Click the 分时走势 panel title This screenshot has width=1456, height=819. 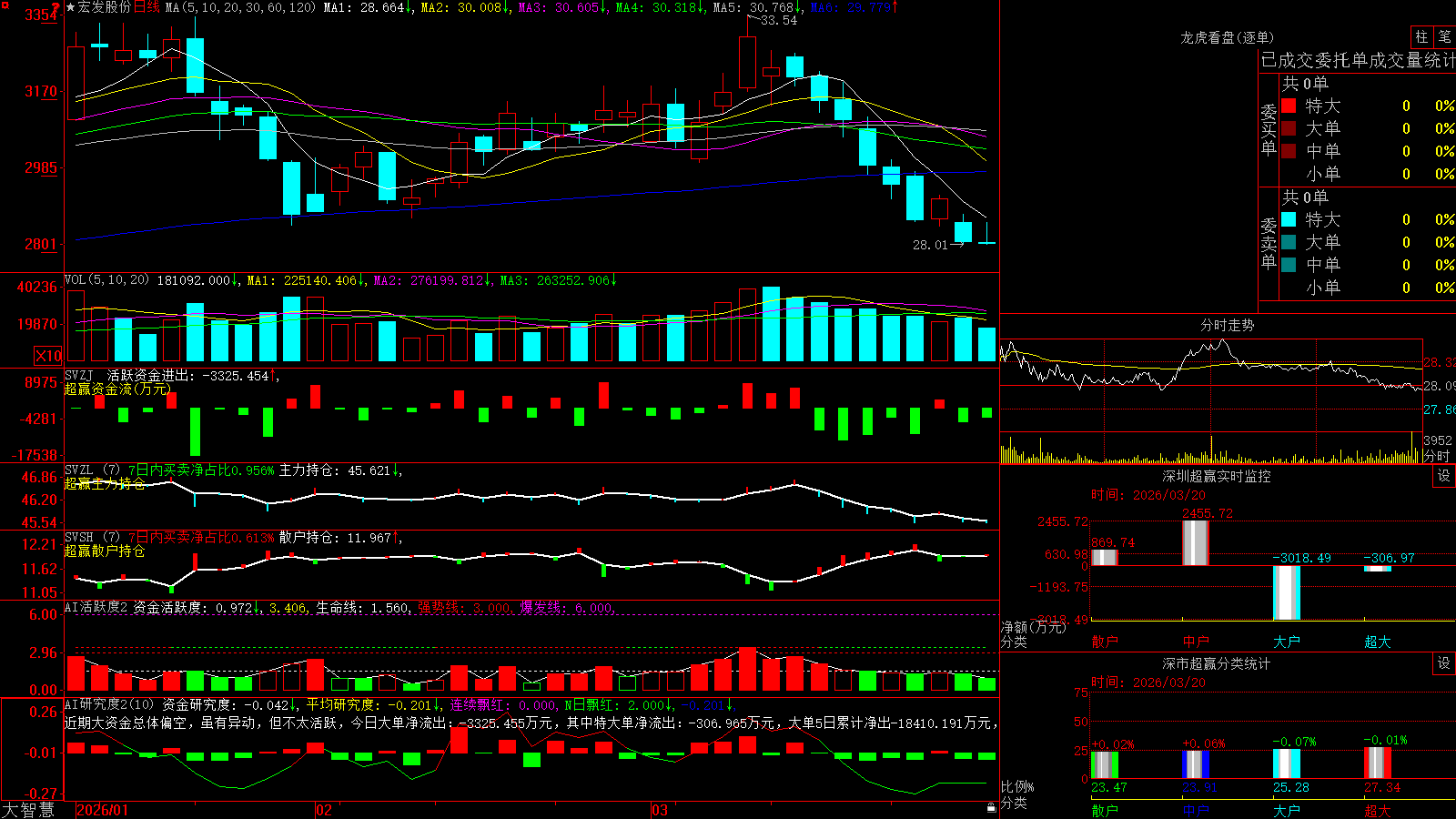pos(1227,325)
